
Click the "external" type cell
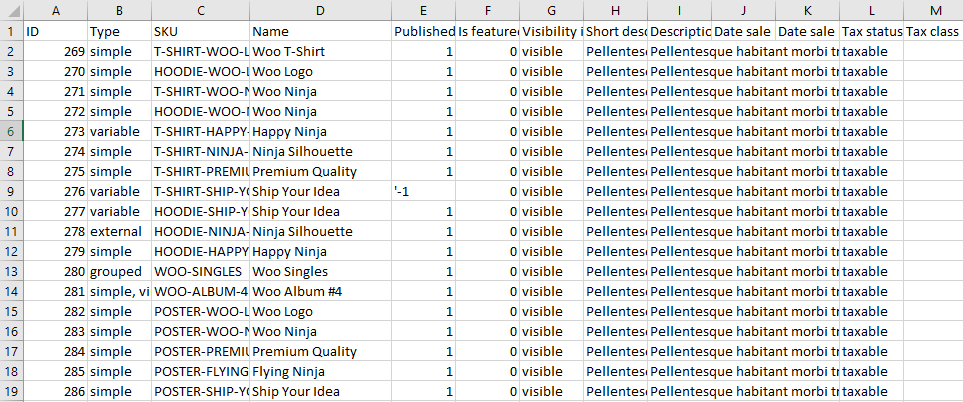[x=119, y=231]
